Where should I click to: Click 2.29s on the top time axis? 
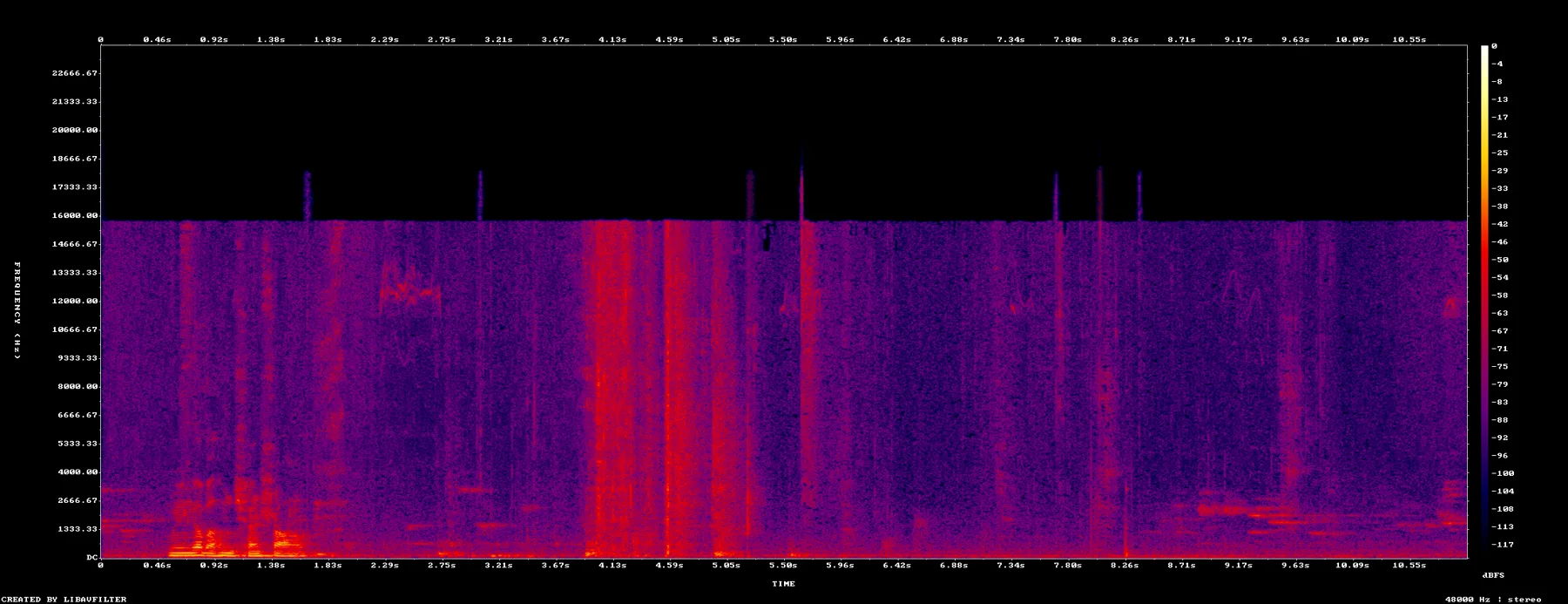(385, 40)
